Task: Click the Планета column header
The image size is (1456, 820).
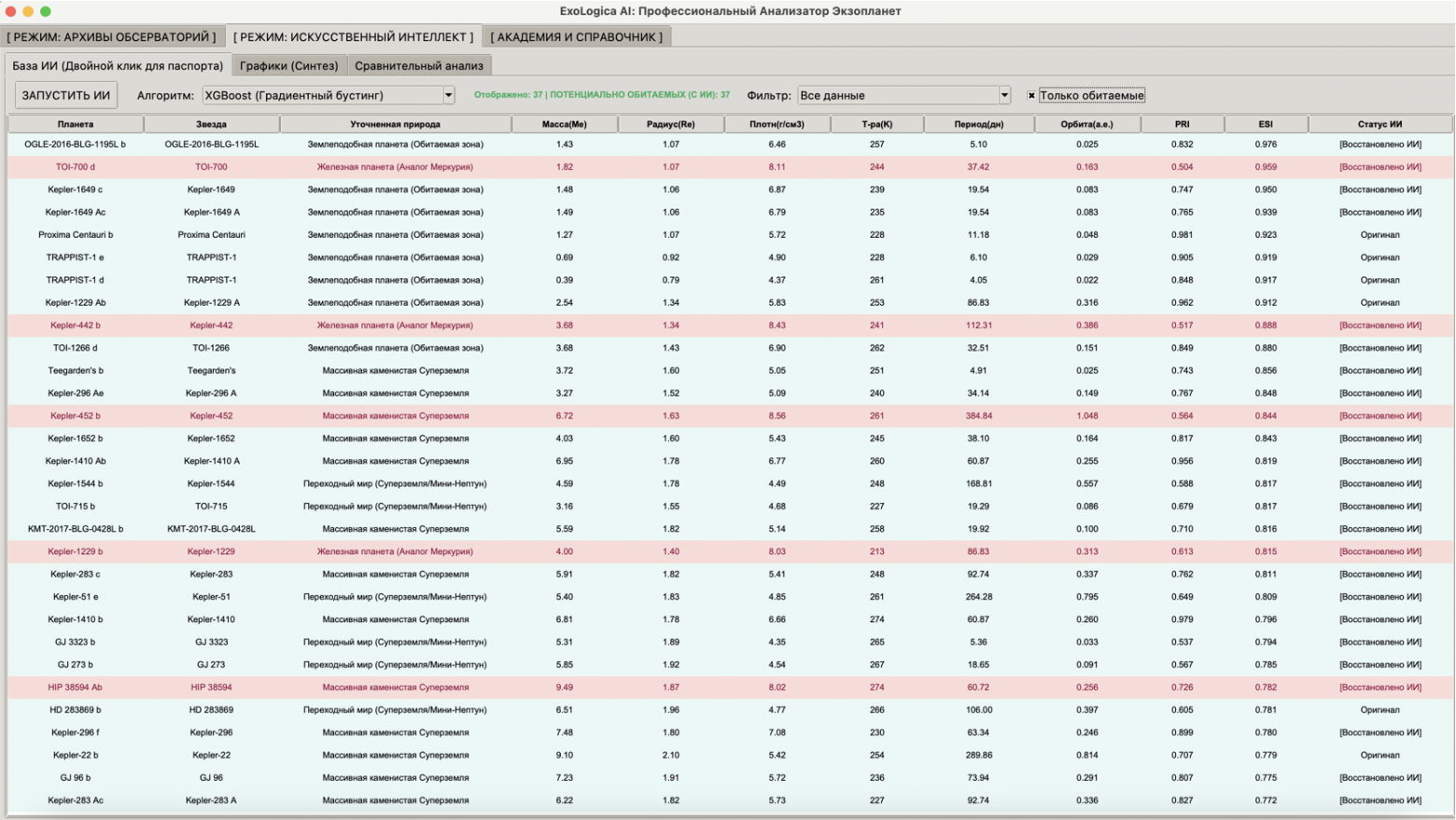Action: pyautogui.click(x=75, y=124)
